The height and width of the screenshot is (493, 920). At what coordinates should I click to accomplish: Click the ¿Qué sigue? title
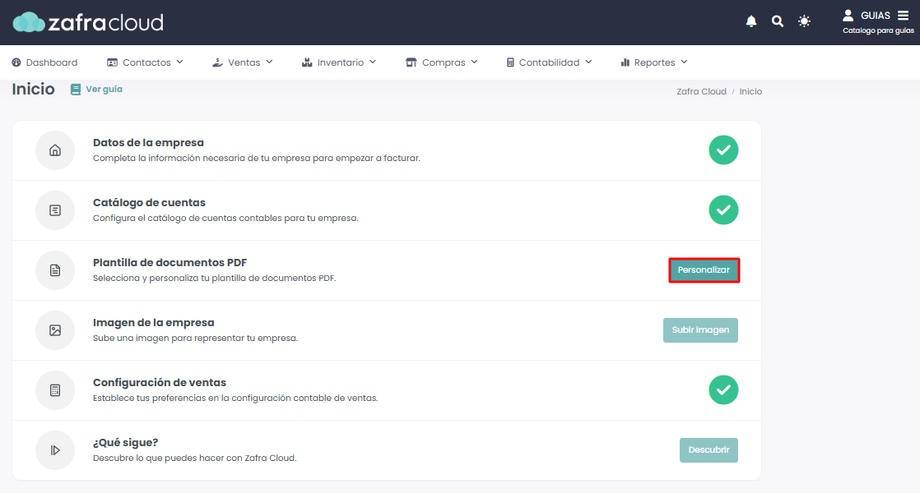coord(126,443)
